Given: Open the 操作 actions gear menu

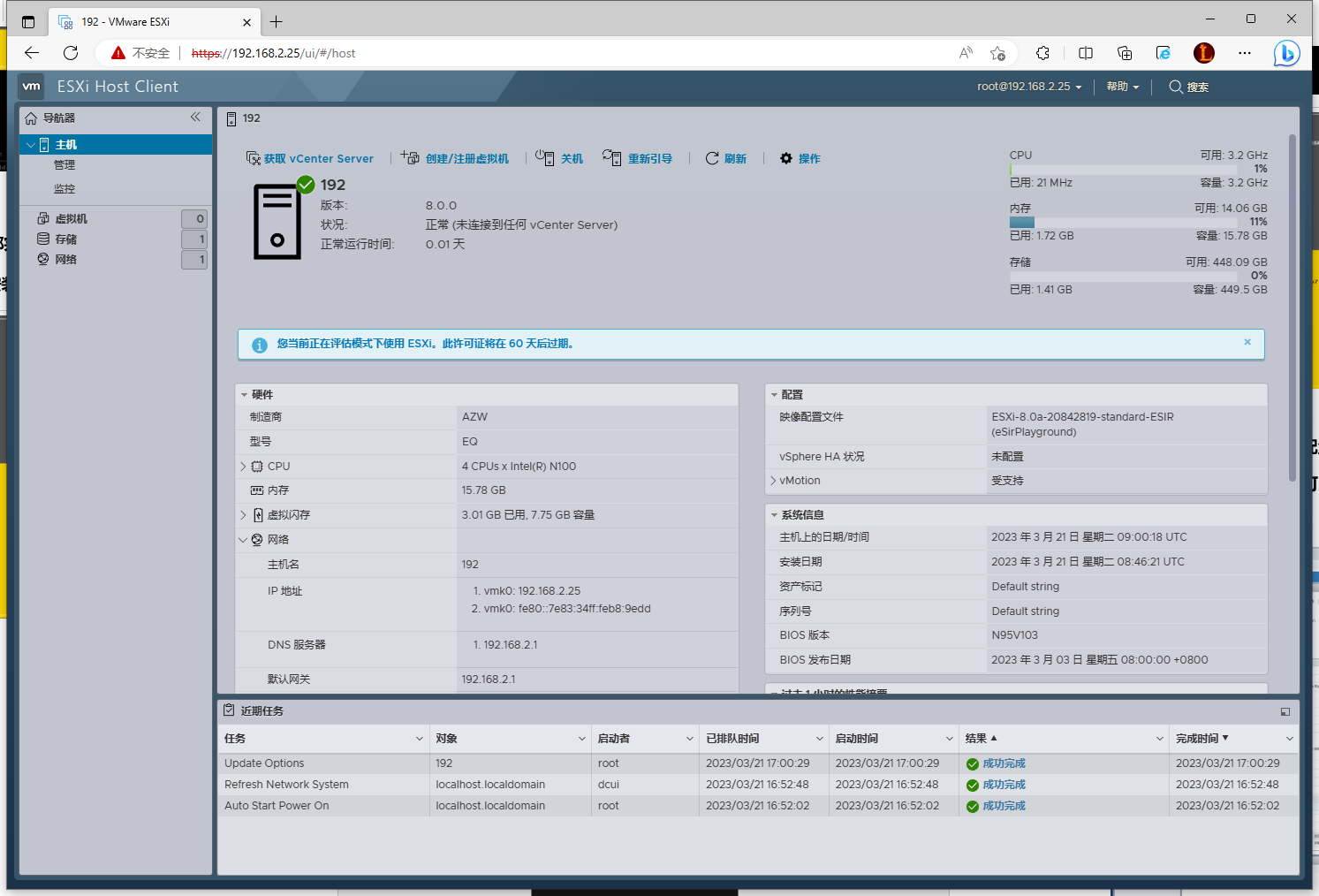Looking at the screenshot, I should click(800, 159).
